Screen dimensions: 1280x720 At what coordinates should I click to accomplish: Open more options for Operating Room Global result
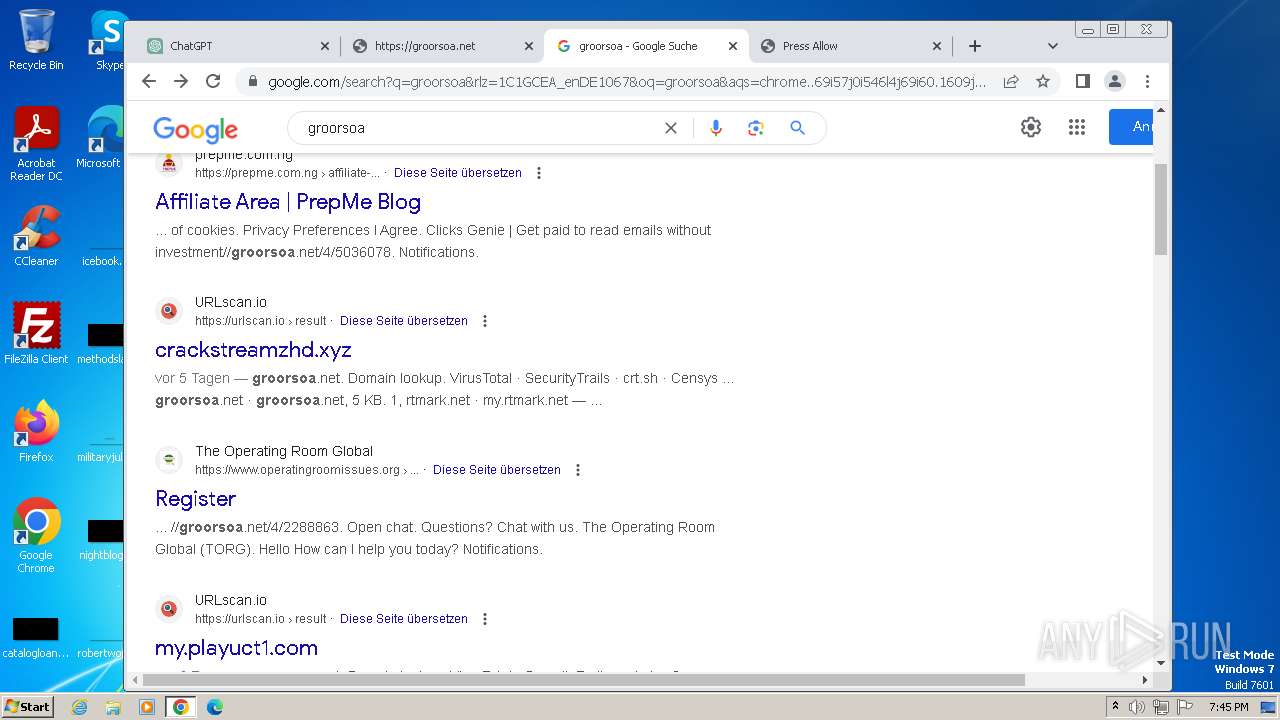(578, 470)
